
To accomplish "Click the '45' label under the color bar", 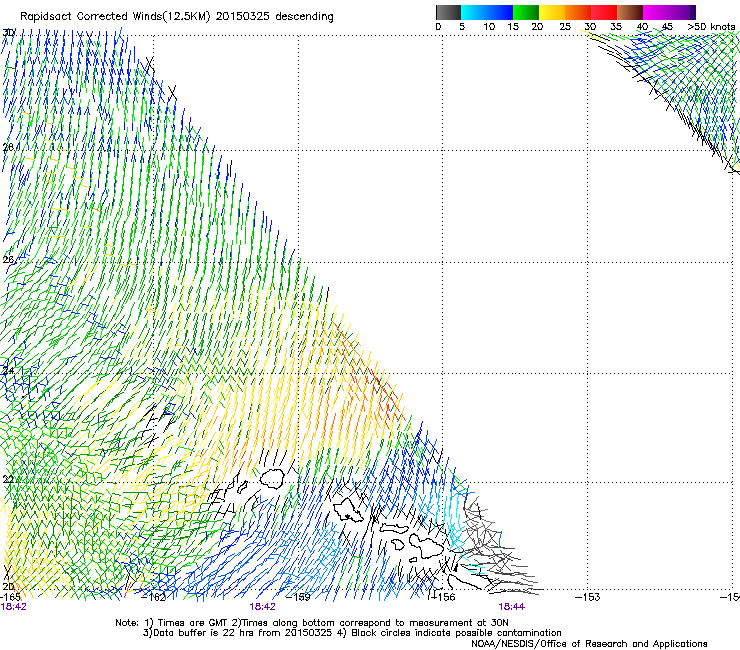I will (x=667, y=27).
